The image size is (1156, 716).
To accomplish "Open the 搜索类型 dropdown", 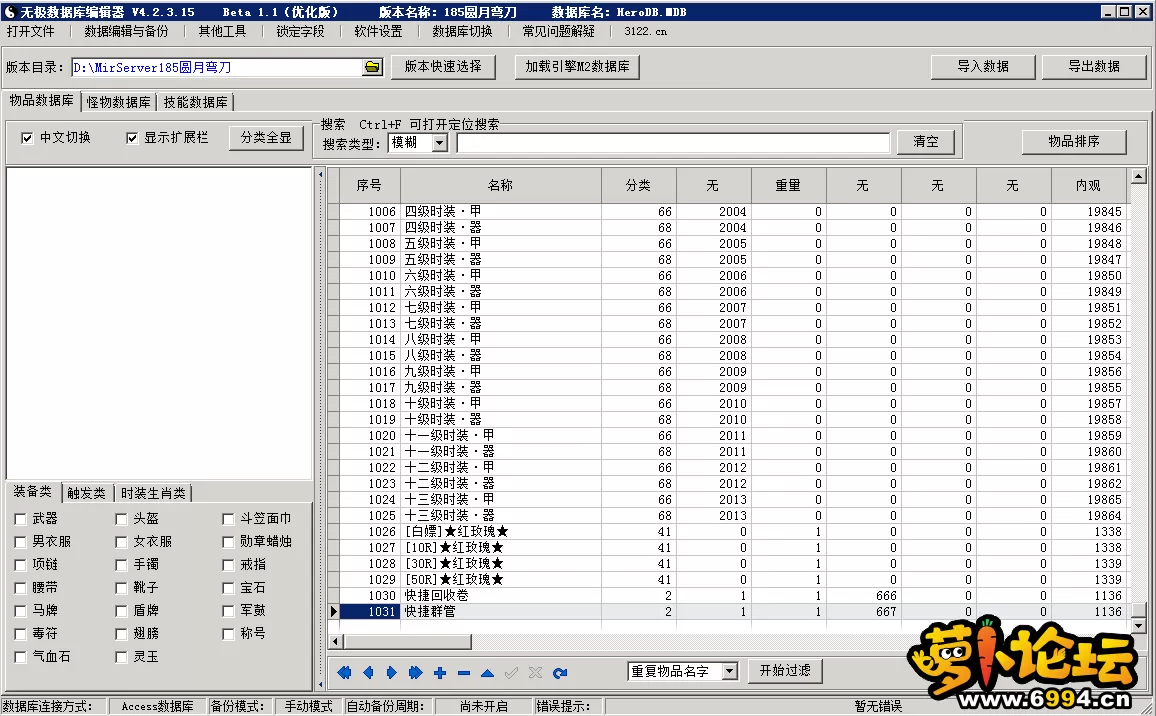I will (439, 142).
